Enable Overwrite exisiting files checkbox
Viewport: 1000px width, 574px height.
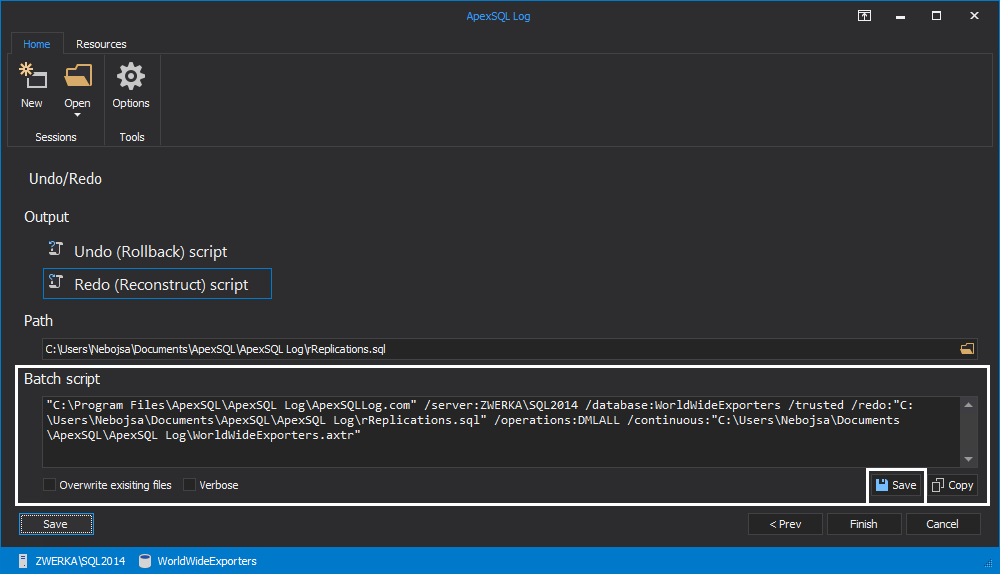pos(49,485)
